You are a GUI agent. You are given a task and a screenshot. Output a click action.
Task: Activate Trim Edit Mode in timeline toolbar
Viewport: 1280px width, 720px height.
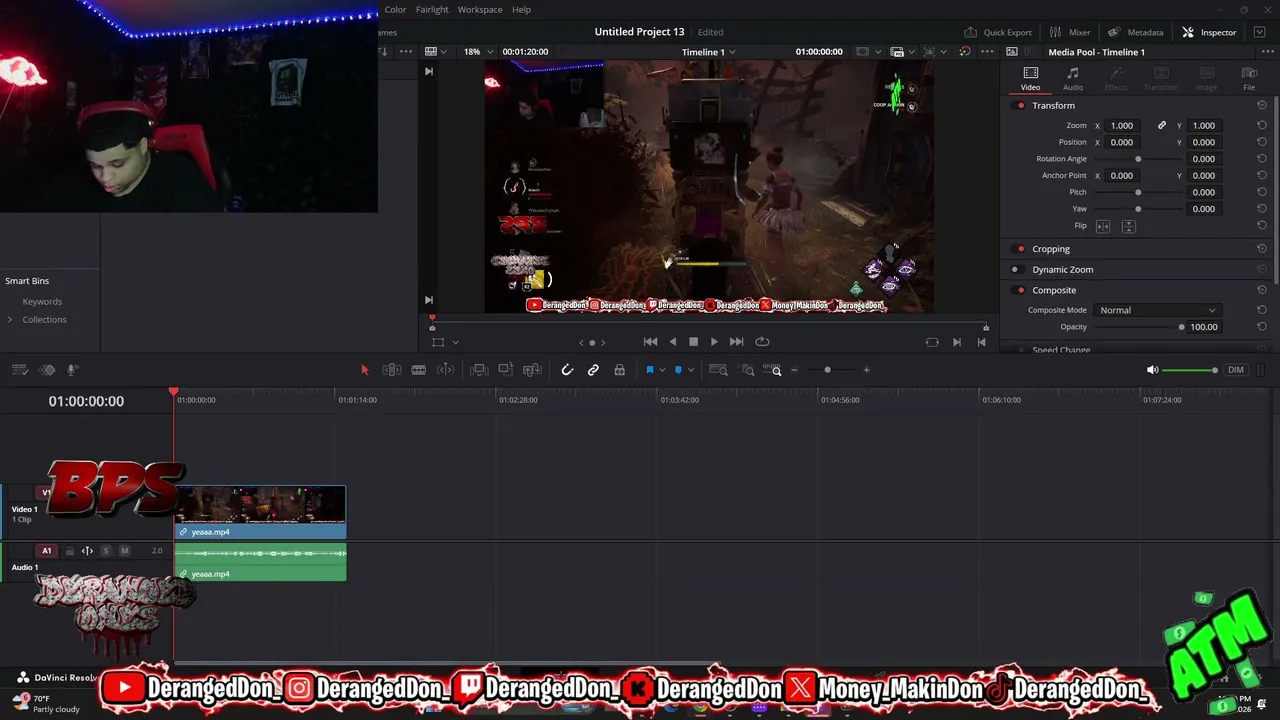point(392,370)
